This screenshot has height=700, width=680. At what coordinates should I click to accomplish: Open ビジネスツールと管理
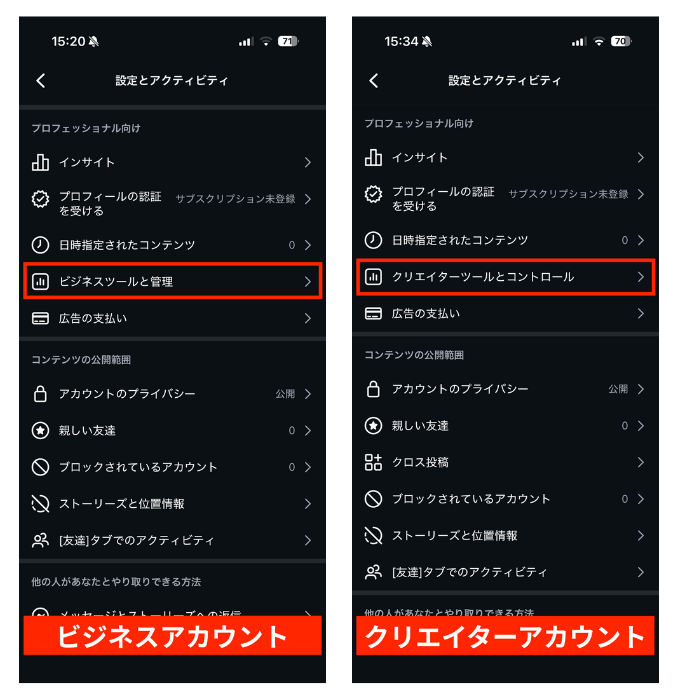click(x=172, y=281)
